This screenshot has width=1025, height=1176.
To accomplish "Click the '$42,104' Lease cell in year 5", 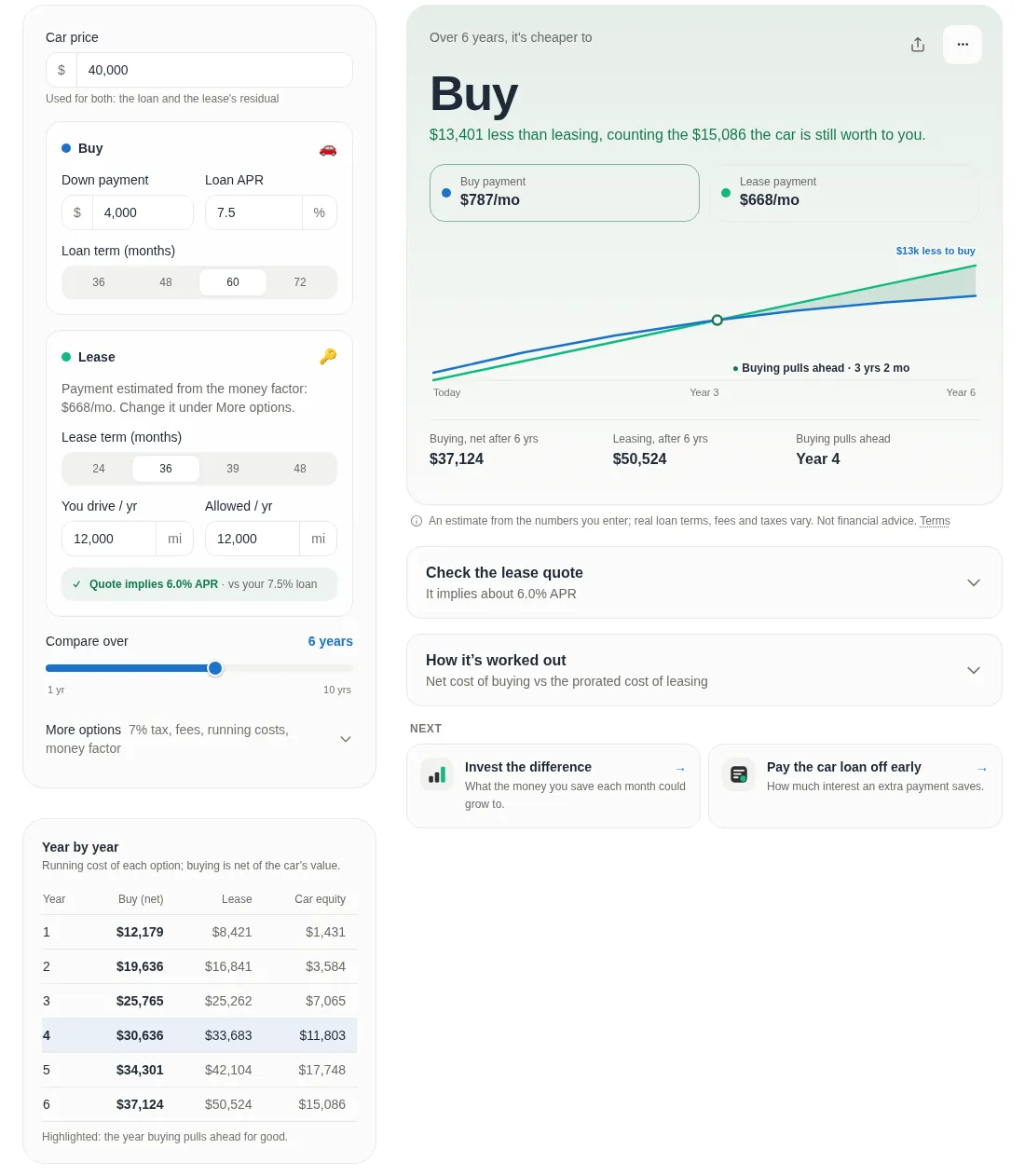I will click(x=228, y=1070).
